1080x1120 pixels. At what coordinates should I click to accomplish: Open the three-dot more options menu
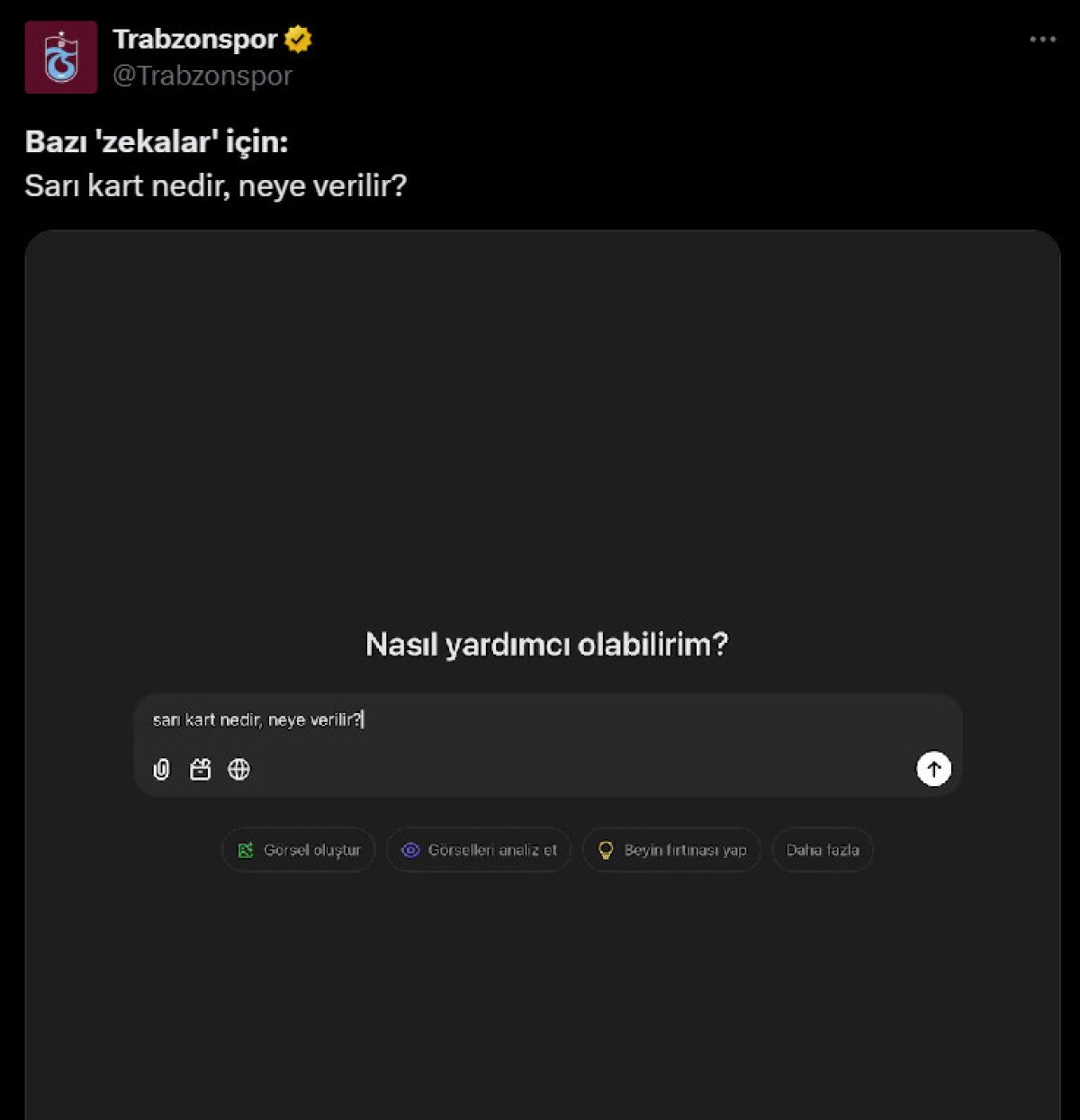coord(1042,40)
